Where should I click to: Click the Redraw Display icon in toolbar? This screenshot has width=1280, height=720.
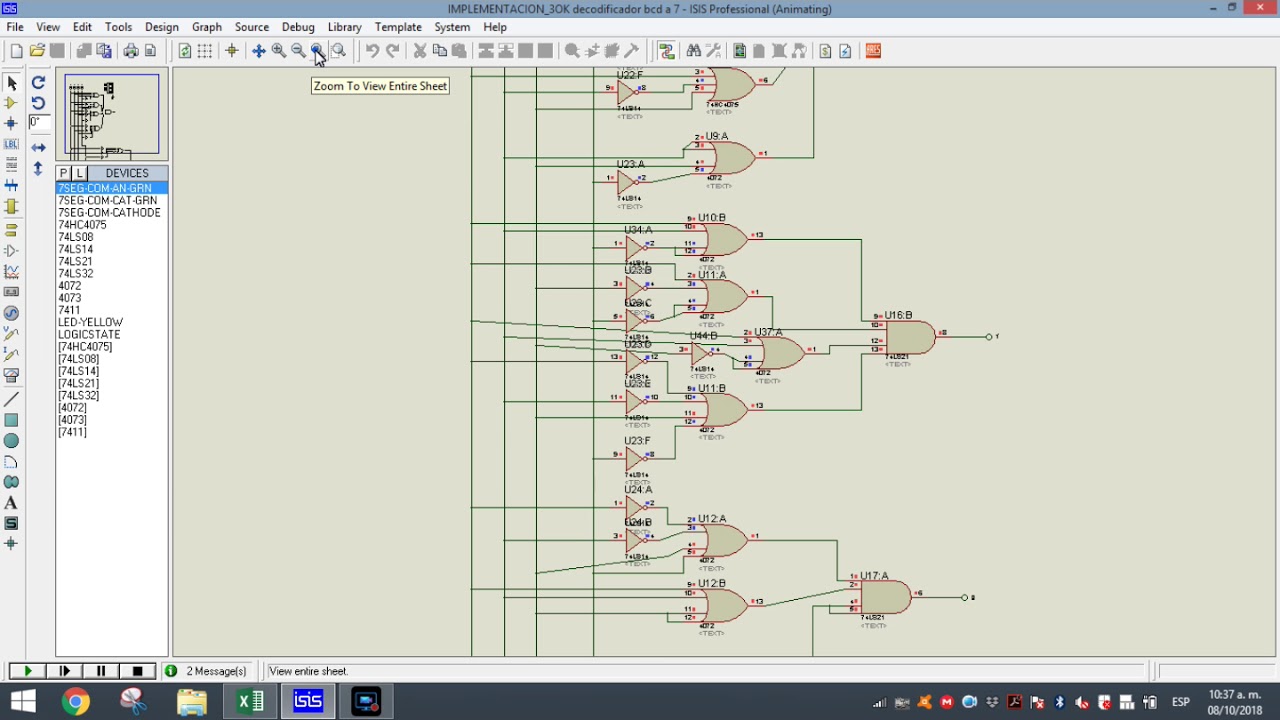[x=185, y=51]
